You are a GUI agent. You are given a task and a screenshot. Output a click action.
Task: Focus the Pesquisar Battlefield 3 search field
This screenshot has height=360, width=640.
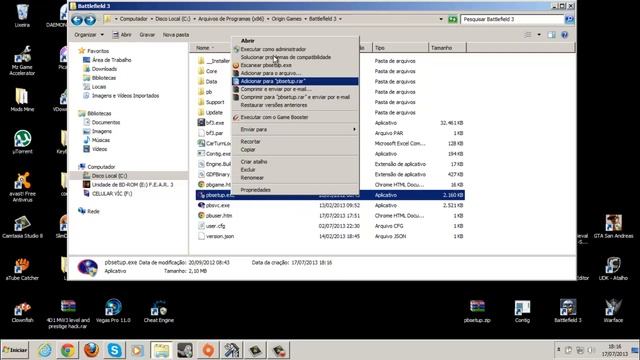coord(512,19)
